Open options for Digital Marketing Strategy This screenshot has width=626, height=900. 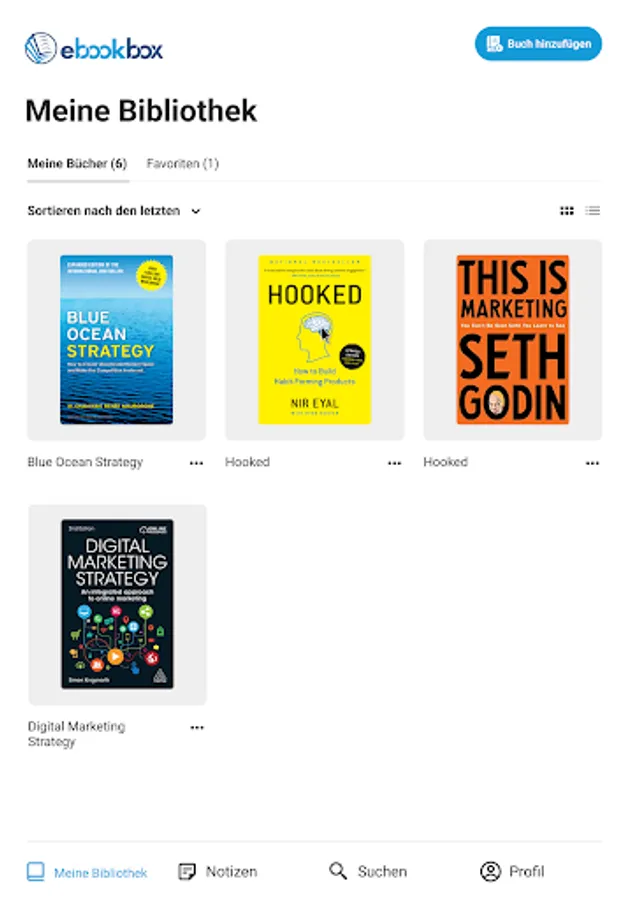(x=197, y=727)
